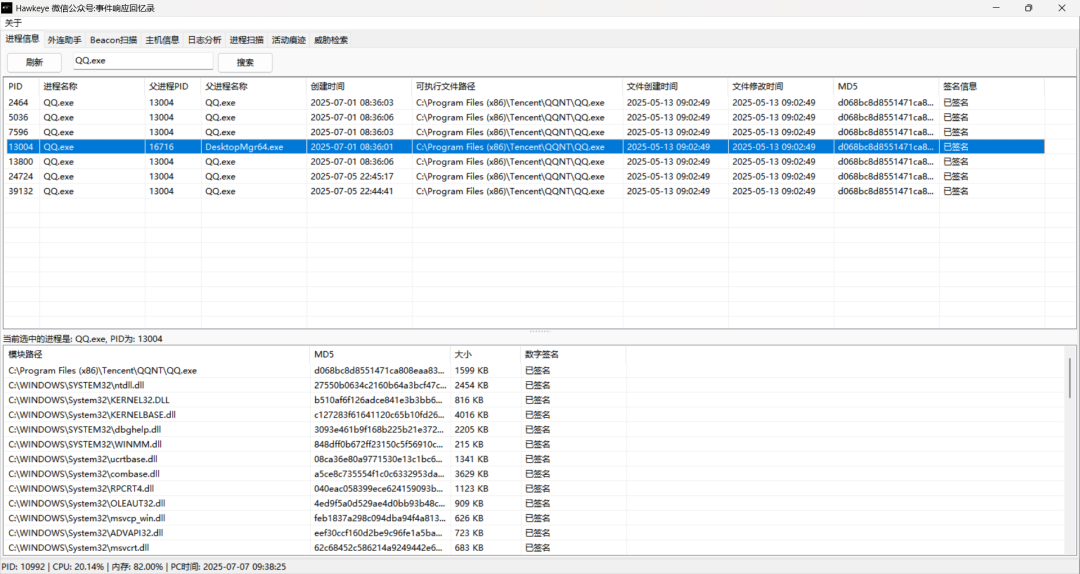The width and height of the screenshot is (1080, 574).
Task: Select the process row with PID 5036
Action: (x=525, y=117)
